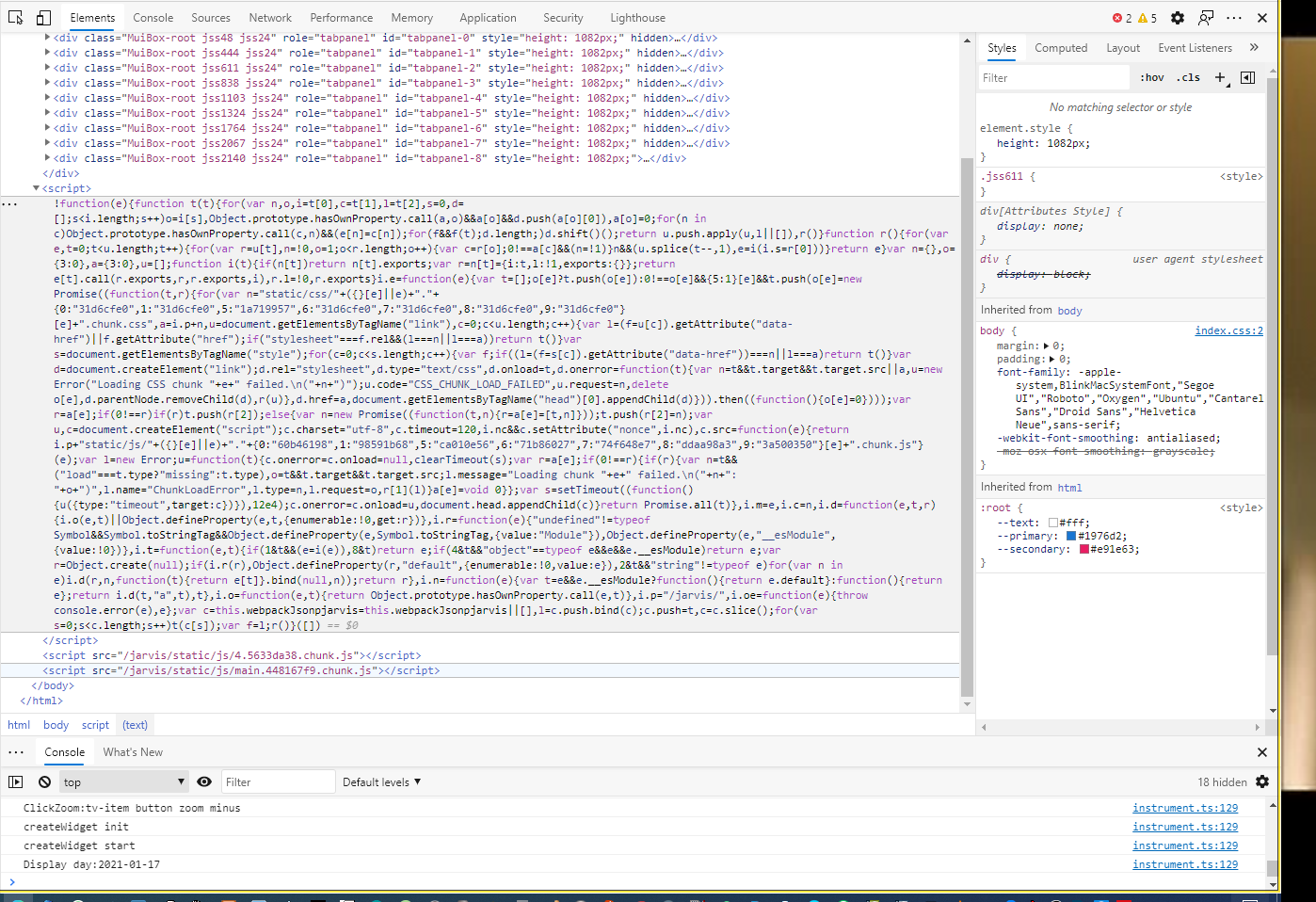Expand the tabpanel-0 div node
The height and width of the screenshot is (902, 1316).
point(47,38)
